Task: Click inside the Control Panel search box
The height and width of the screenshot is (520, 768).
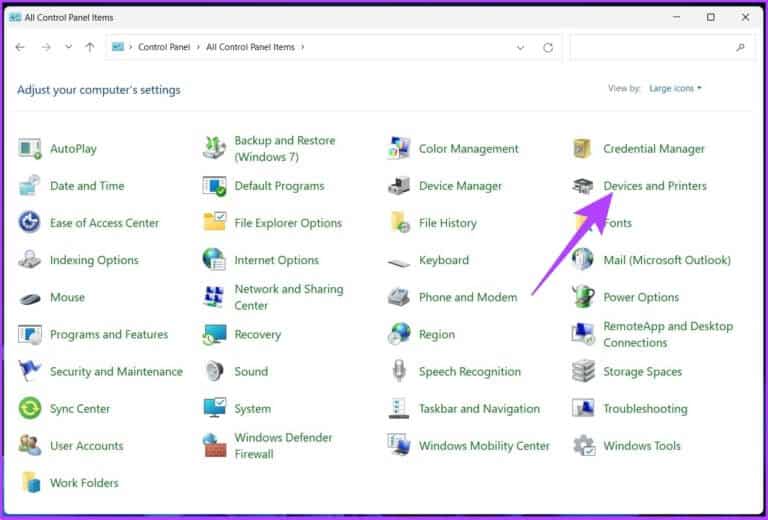Action: click(x=662, y=47)
